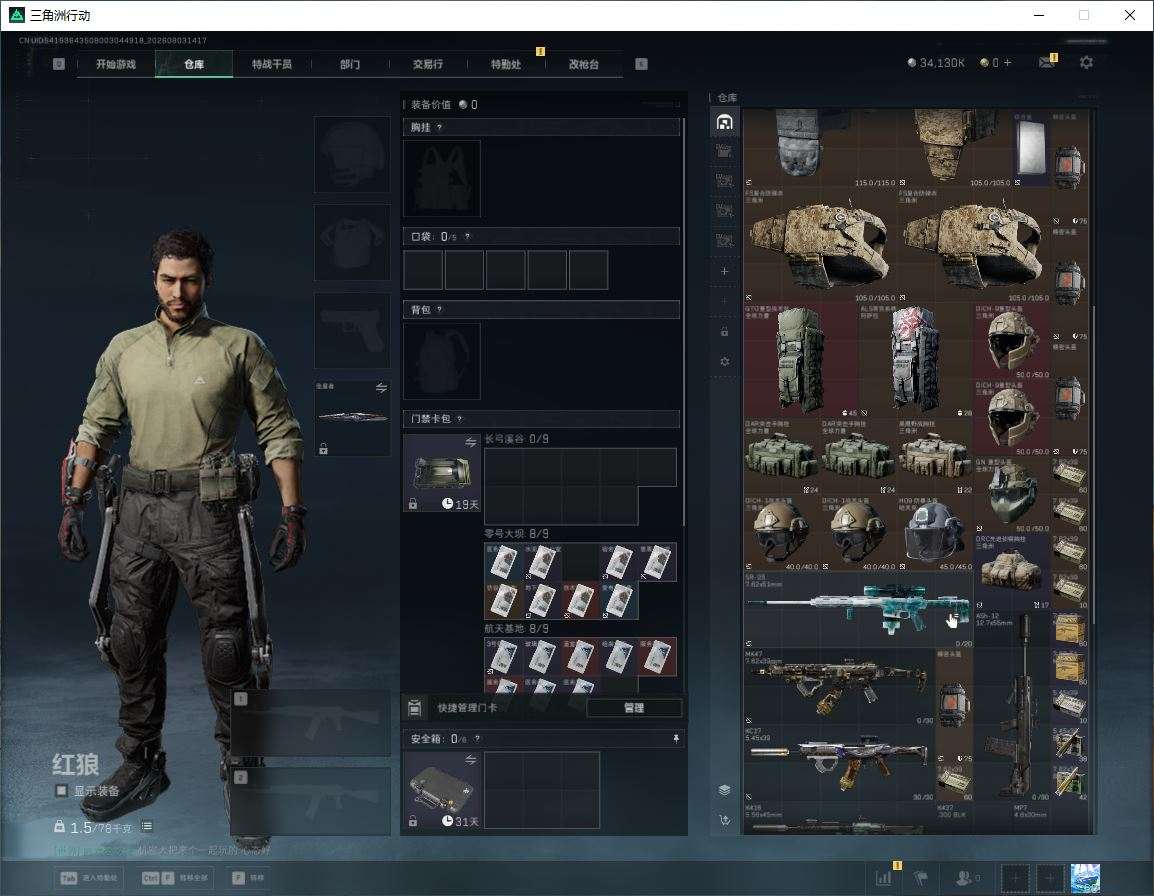This screenshot has width=1154, height=896.
Task: Click the empty chest rig slot
Action: click(442, 178)
